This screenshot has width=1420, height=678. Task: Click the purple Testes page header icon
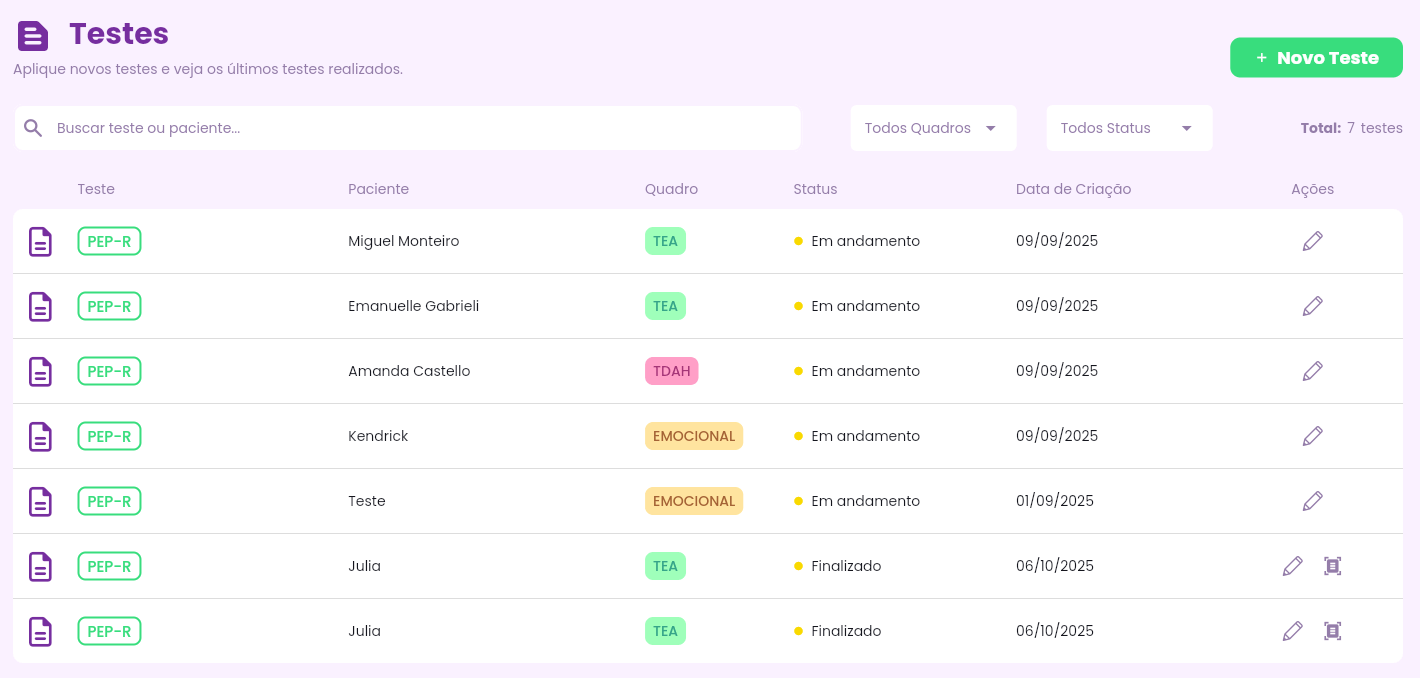point(33,36)
